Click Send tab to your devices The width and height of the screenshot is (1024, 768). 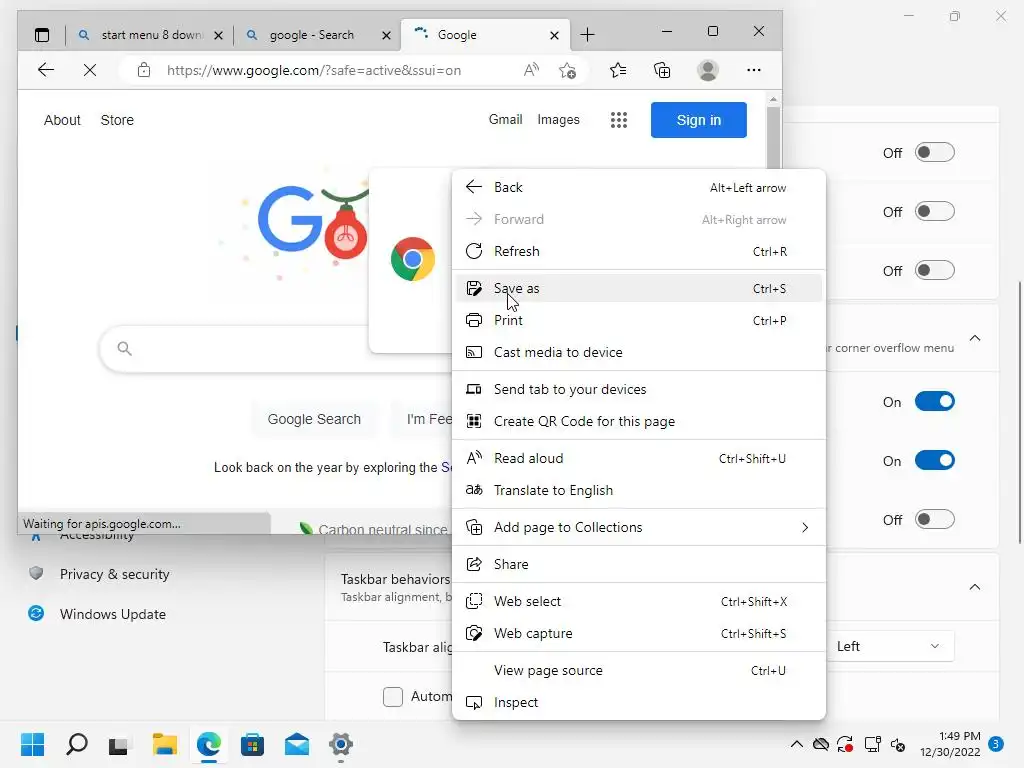[639, 390]
